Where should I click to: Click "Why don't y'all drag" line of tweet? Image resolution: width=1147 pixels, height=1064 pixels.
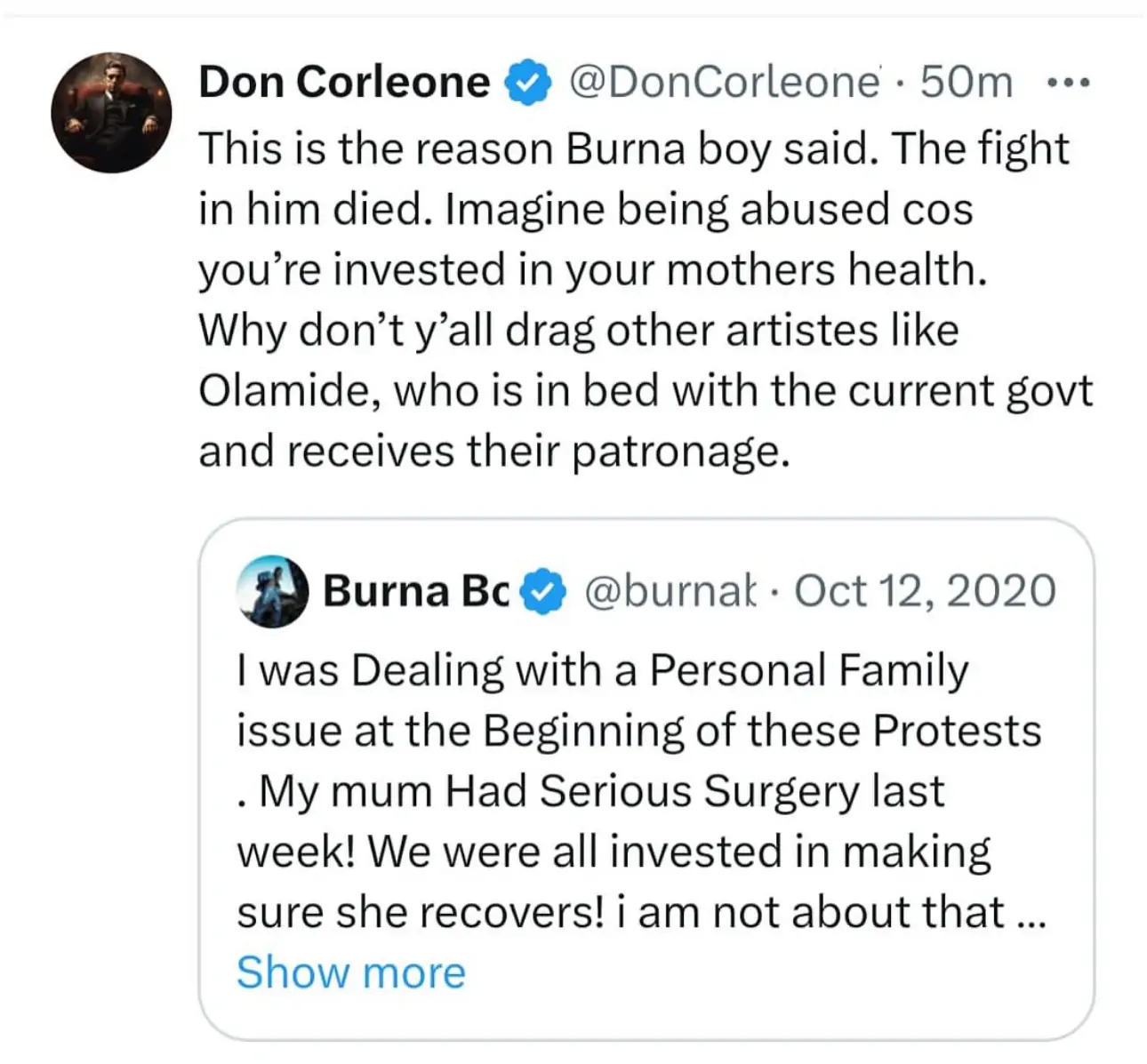coord(578,331)
